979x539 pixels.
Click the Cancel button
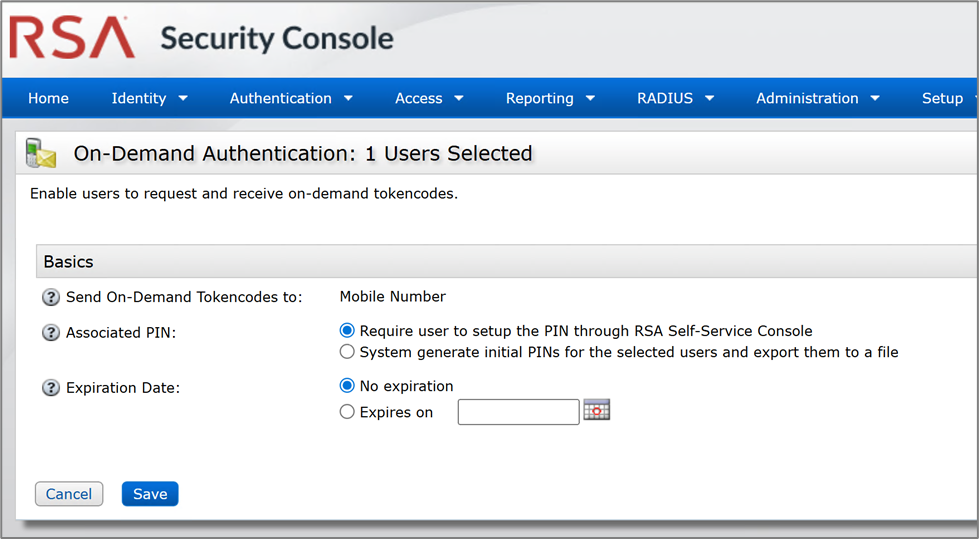coord(69,494)
